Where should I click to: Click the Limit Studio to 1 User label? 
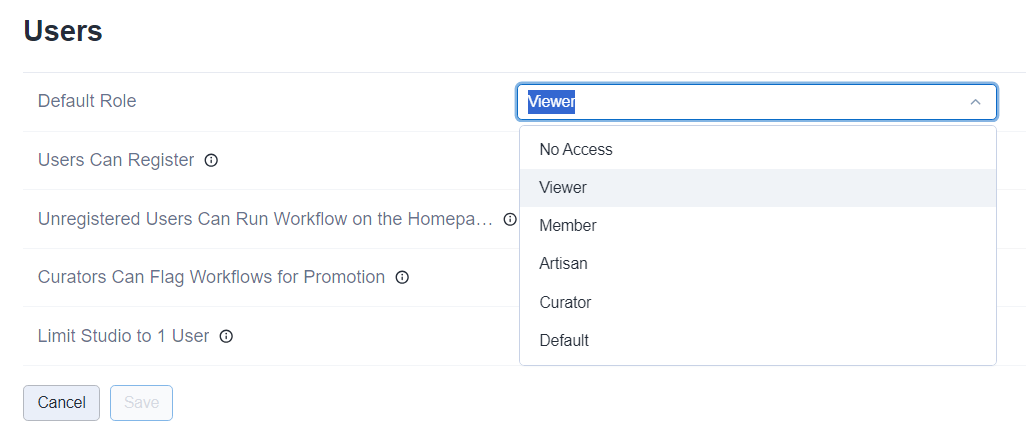click(x=123, y=336)
